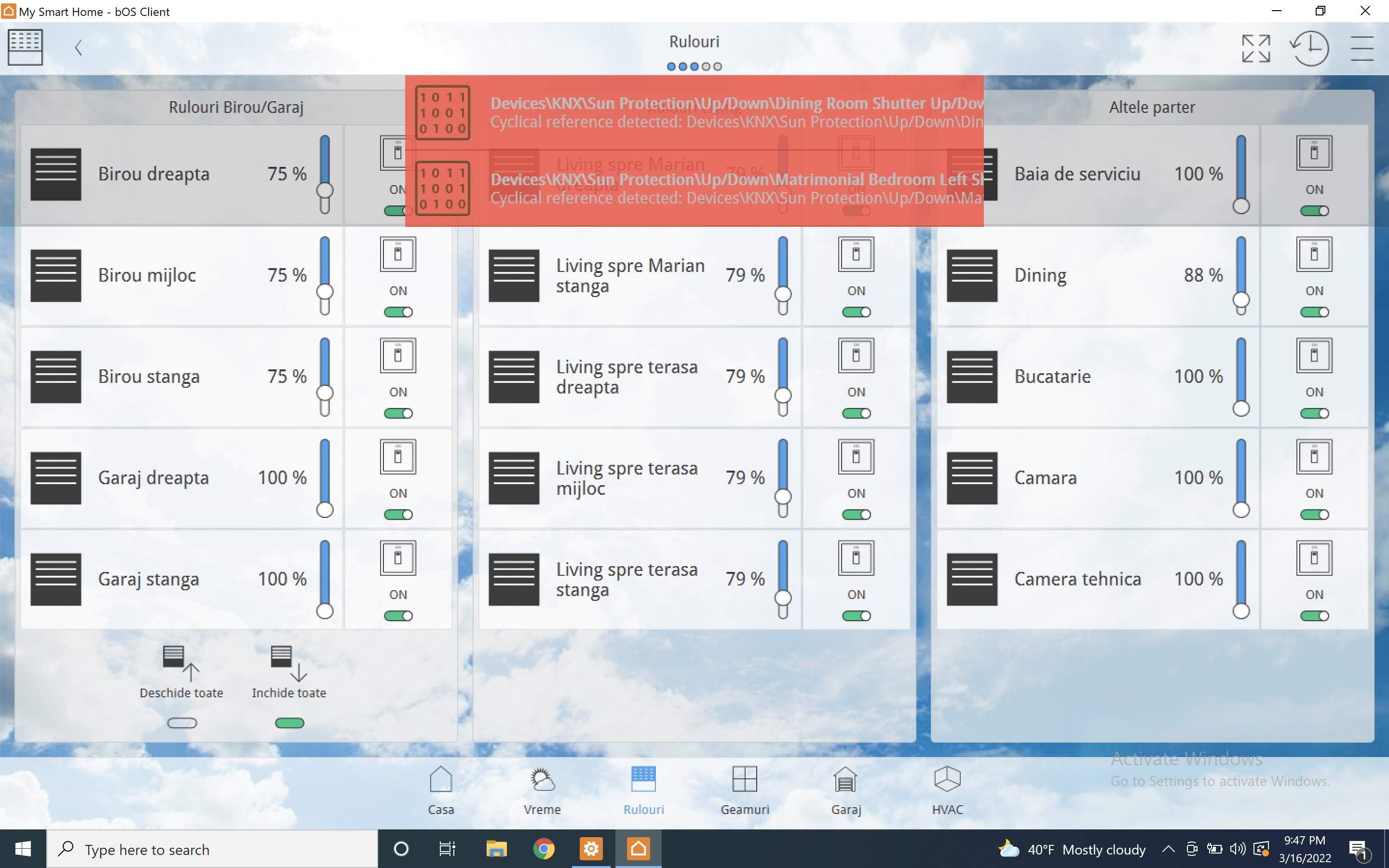The image size is (1389, 868).
Task: Click Inchide toate shutter-down icon
Action: tap(289, 664)
